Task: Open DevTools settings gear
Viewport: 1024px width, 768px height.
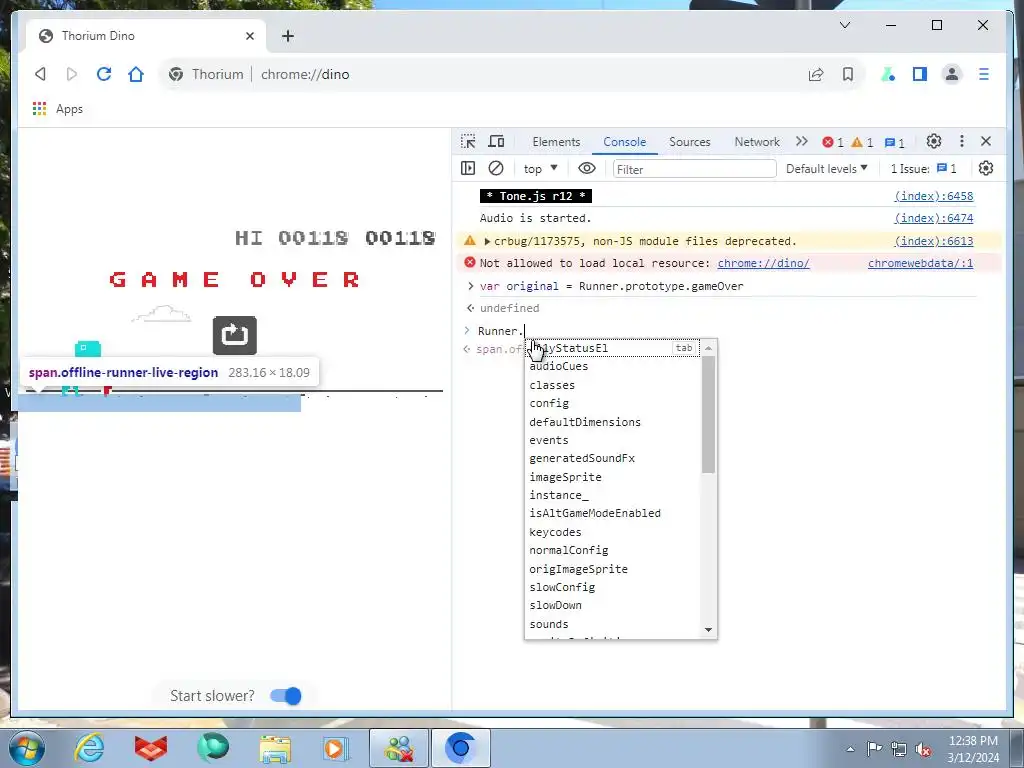Action: point(934,141)
